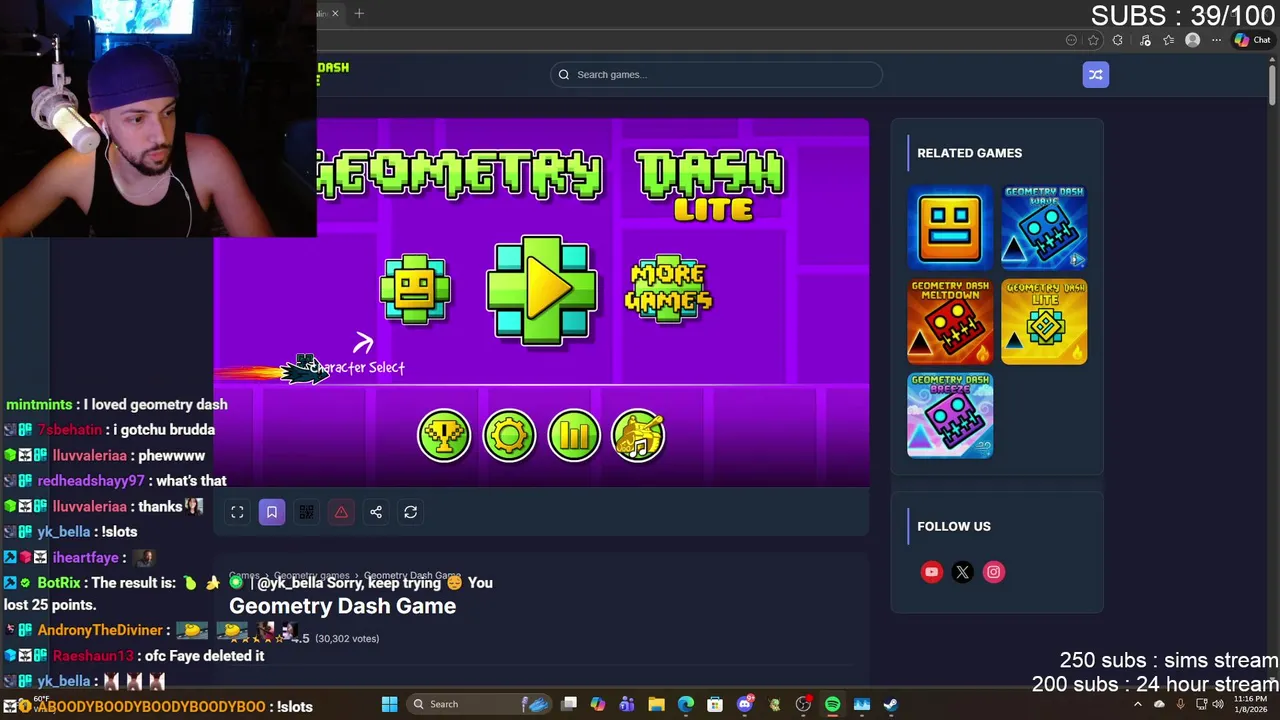The image size is (1280, 720).
Task: Open the Geometry Dash Wave related game
Action: [x=1044, y=227]
